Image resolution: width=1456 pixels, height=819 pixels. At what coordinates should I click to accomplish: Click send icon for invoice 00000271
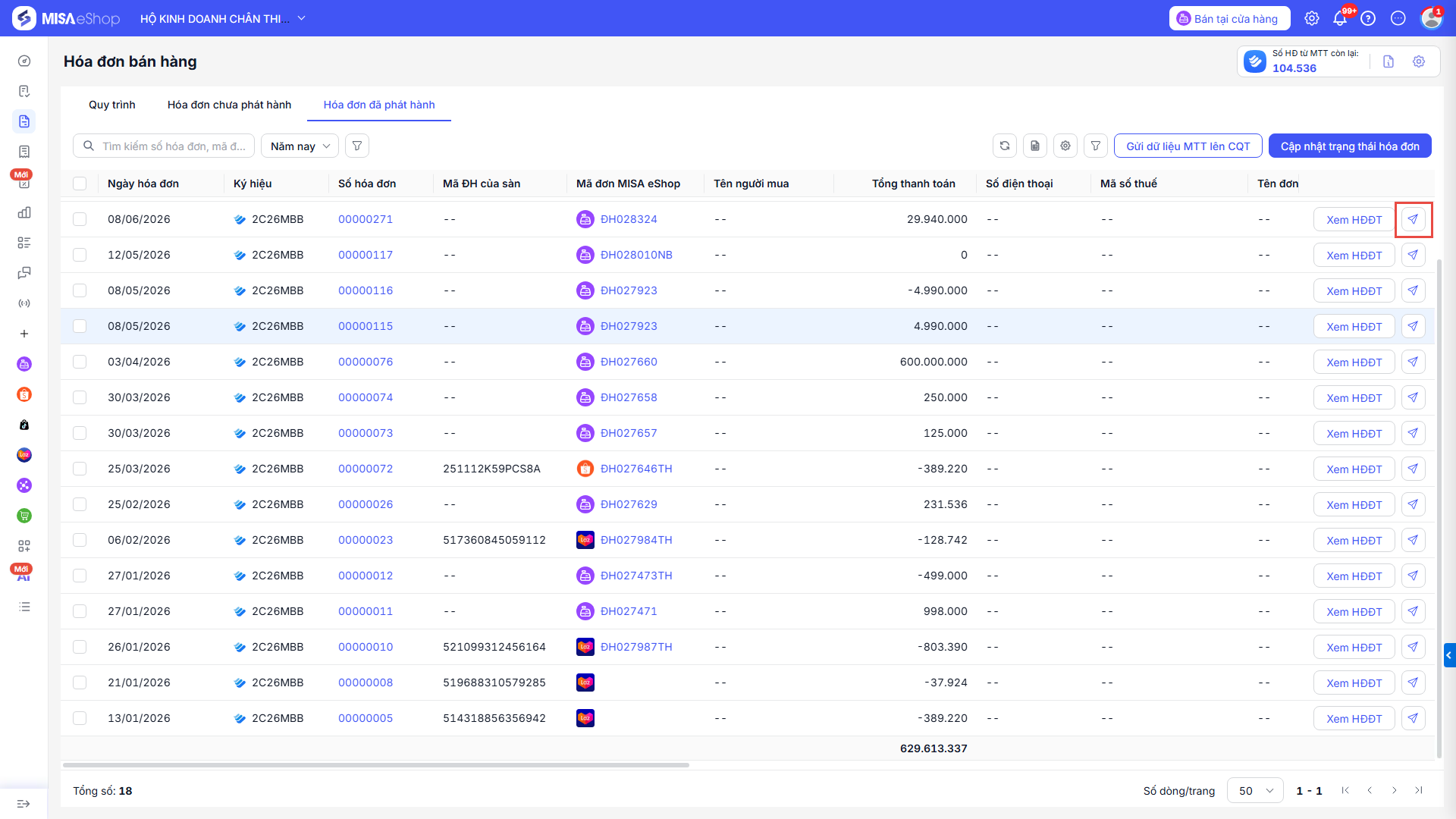click(1413, 219)
